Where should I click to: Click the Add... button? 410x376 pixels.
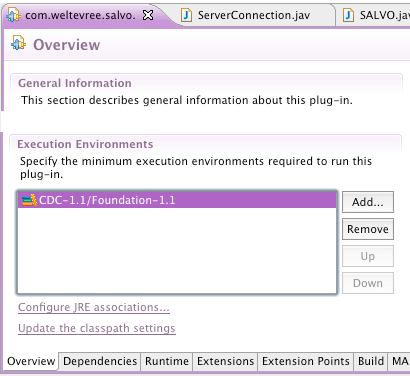coord(368,202)
